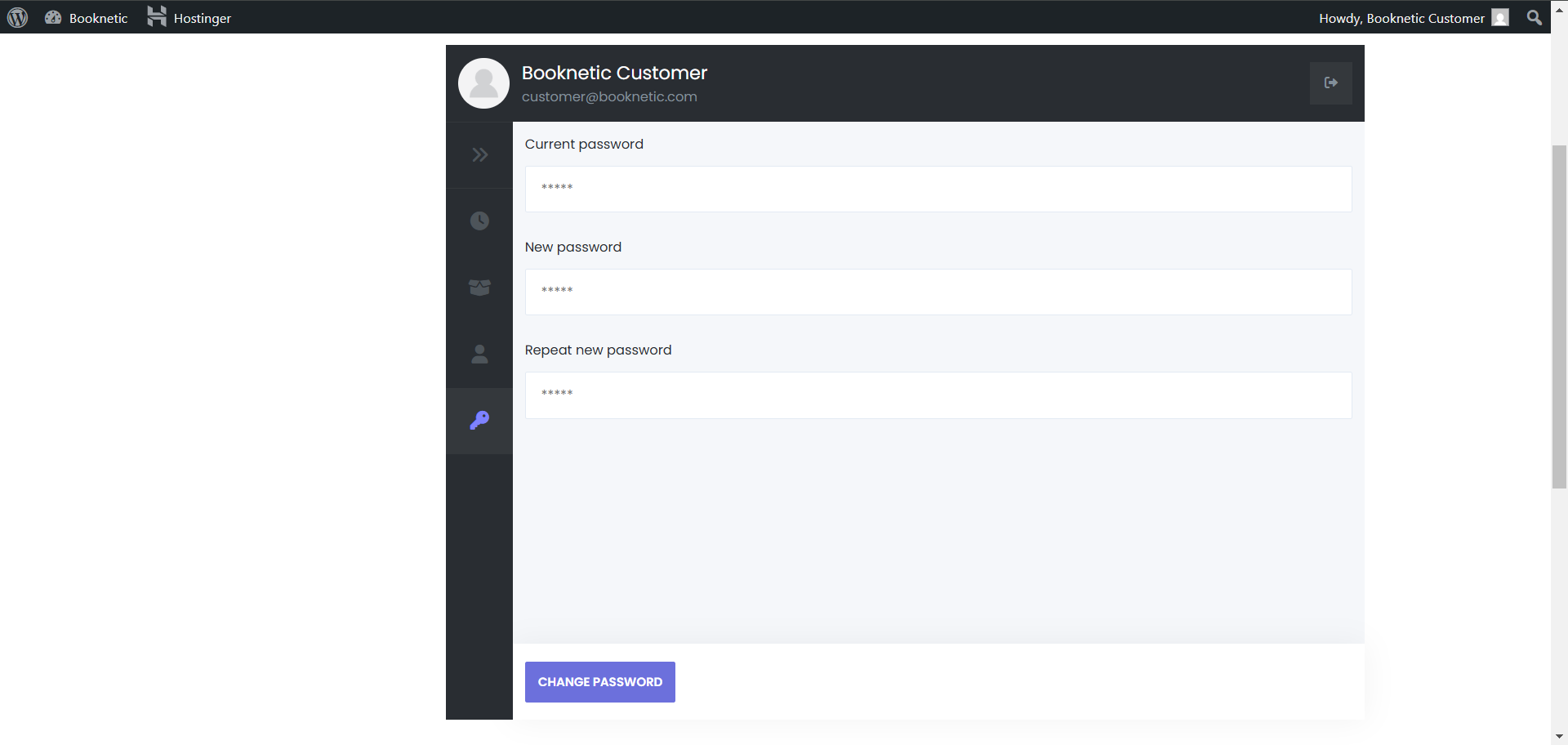Viewport: 1568px width, 745px height.
Task: Click the customer profile avatar picture
Action: tap(483, 83)
